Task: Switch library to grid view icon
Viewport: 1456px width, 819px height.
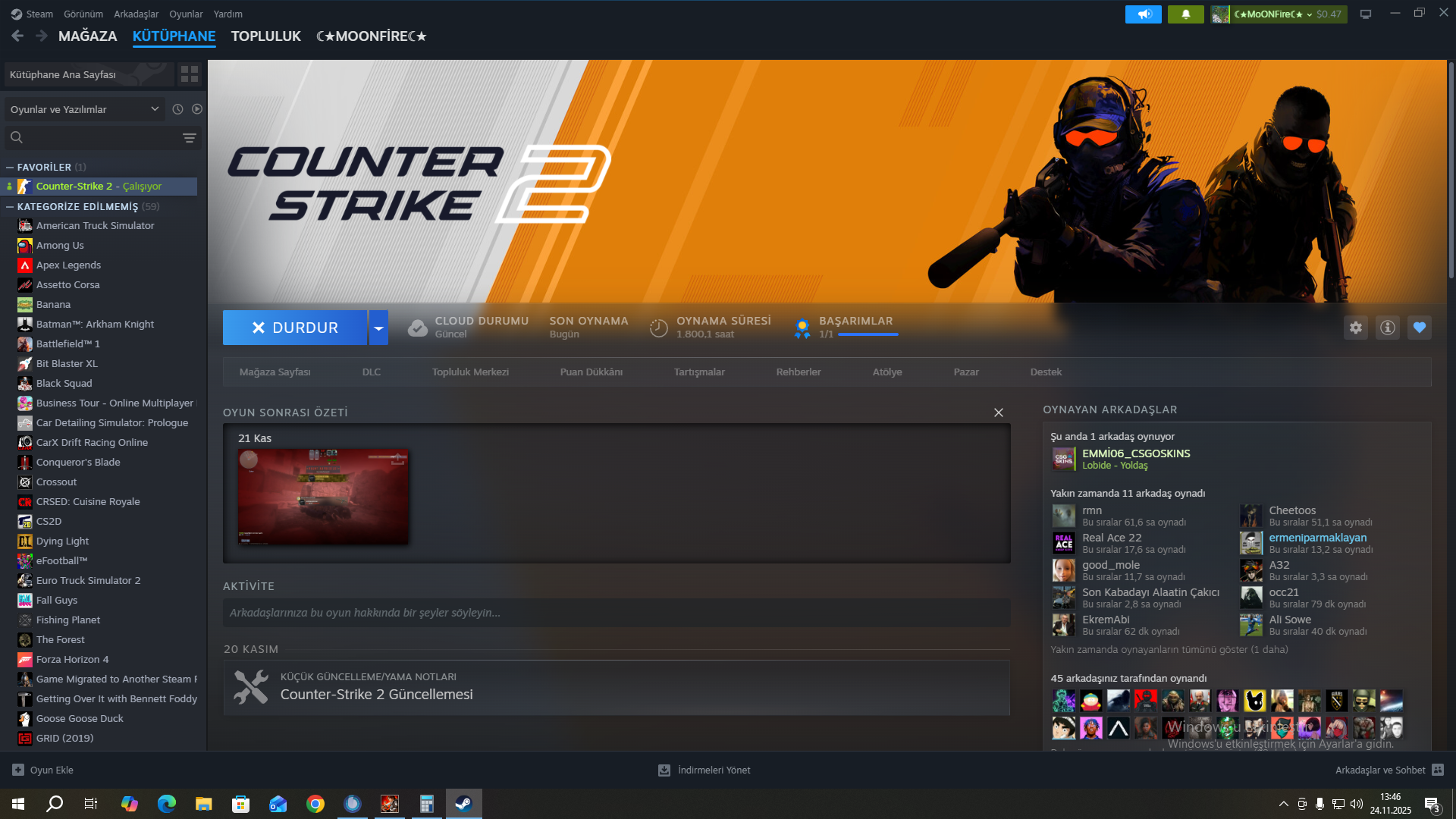Action: (x=190, y=74)
